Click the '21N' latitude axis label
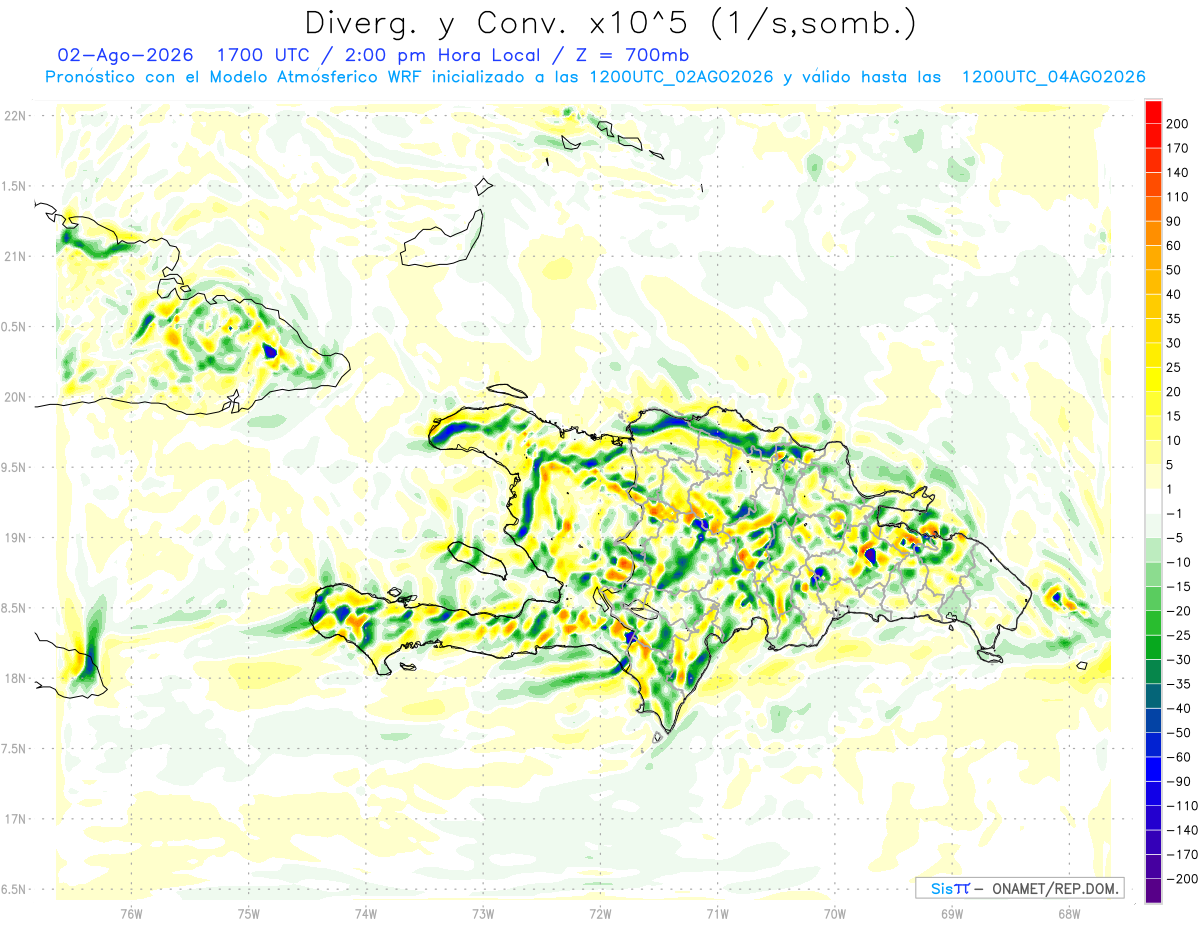Image resolution: width=1200 pixels, height=927 pixels. click(15, 256)
